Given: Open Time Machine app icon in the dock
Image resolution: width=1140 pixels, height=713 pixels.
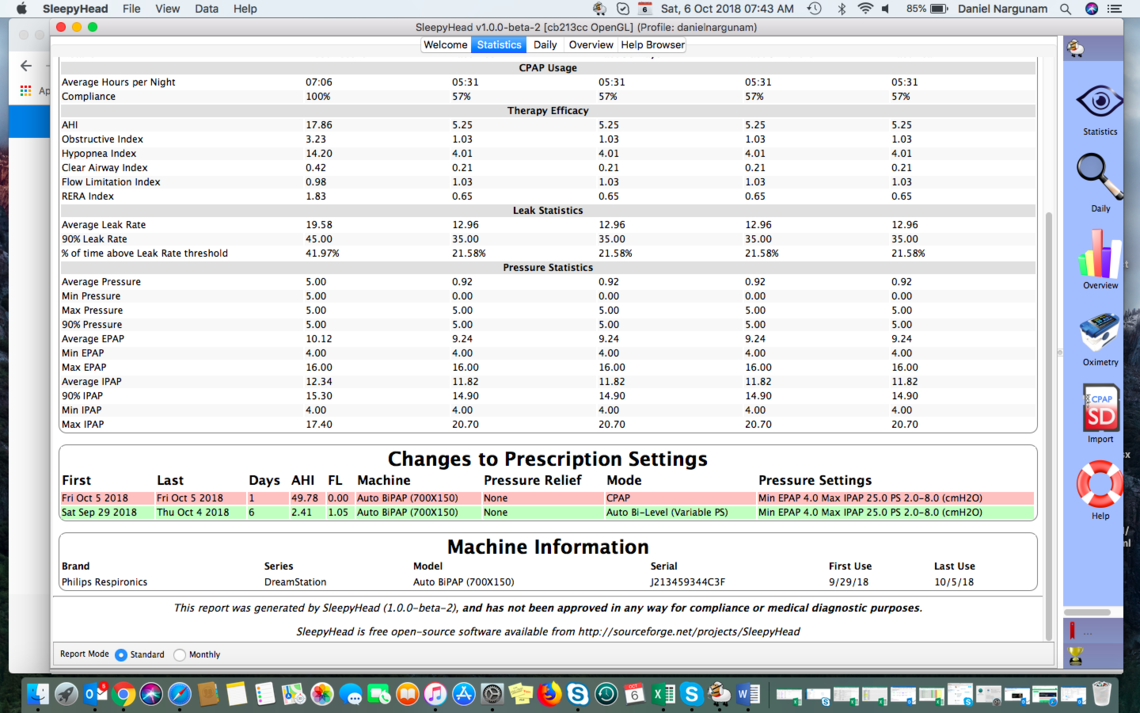Looking at the screenshot, I should pyautogui.click(x=606, y=694).
